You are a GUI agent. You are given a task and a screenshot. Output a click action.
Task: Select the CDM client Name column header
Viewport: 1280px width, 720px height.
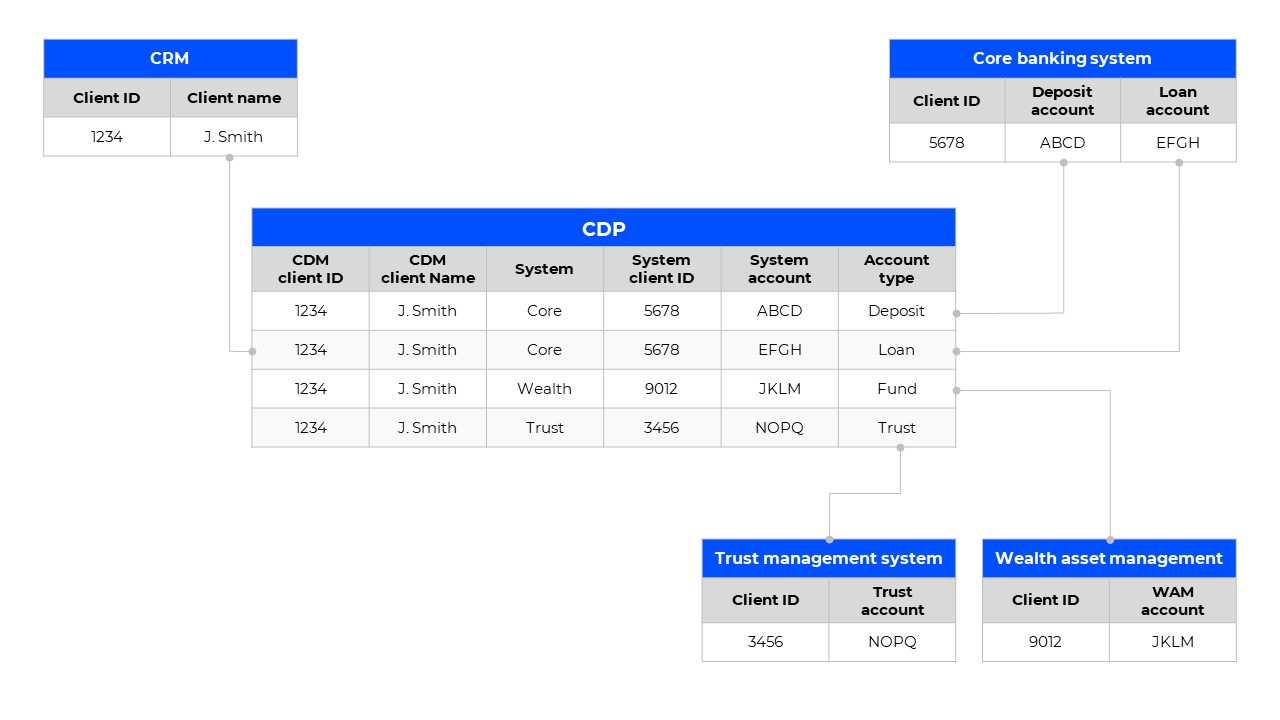click(x=427, y=269)
